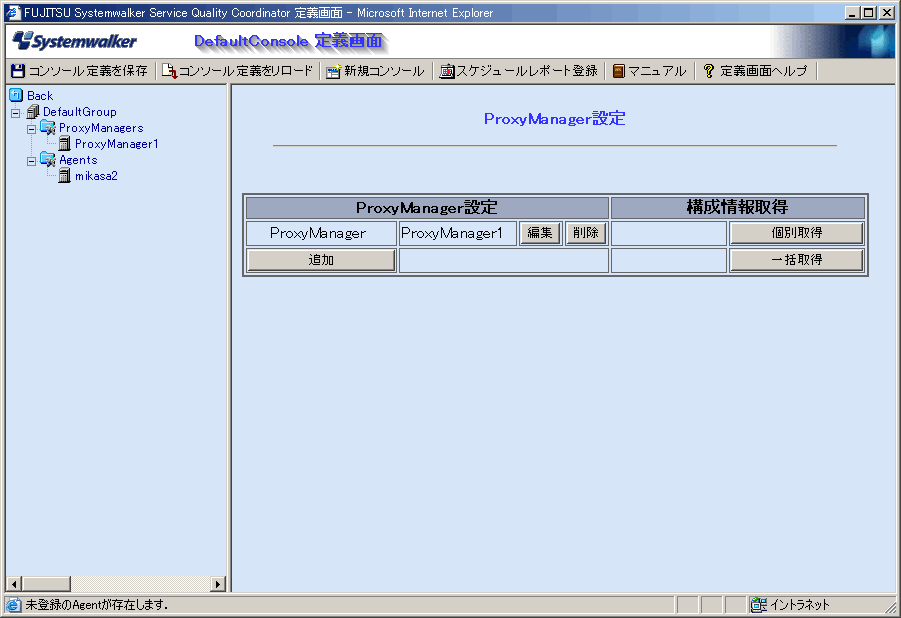
Task: Minimize the Internet Explorer window
Action: 852,13
